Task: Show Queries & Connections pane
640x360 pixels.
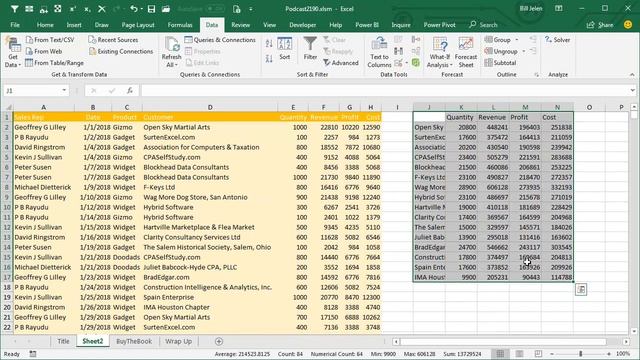Action: tap(220, 40)
